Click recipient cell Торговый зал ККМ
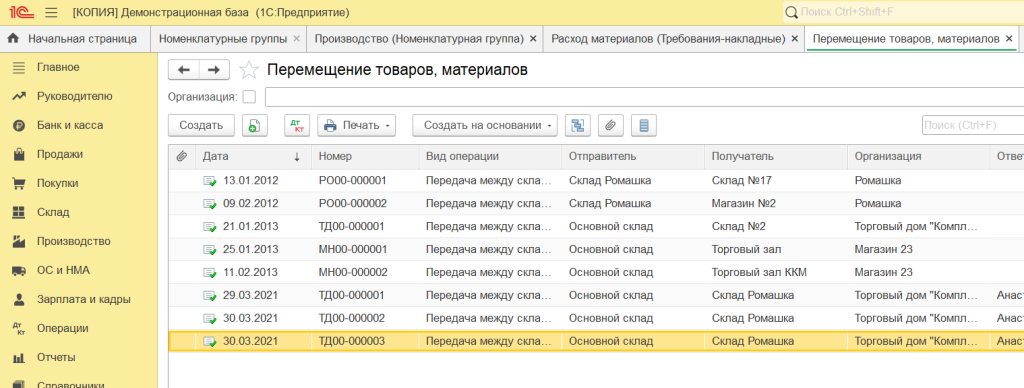This screenshot has height=388, width=1024. [760, 272]
